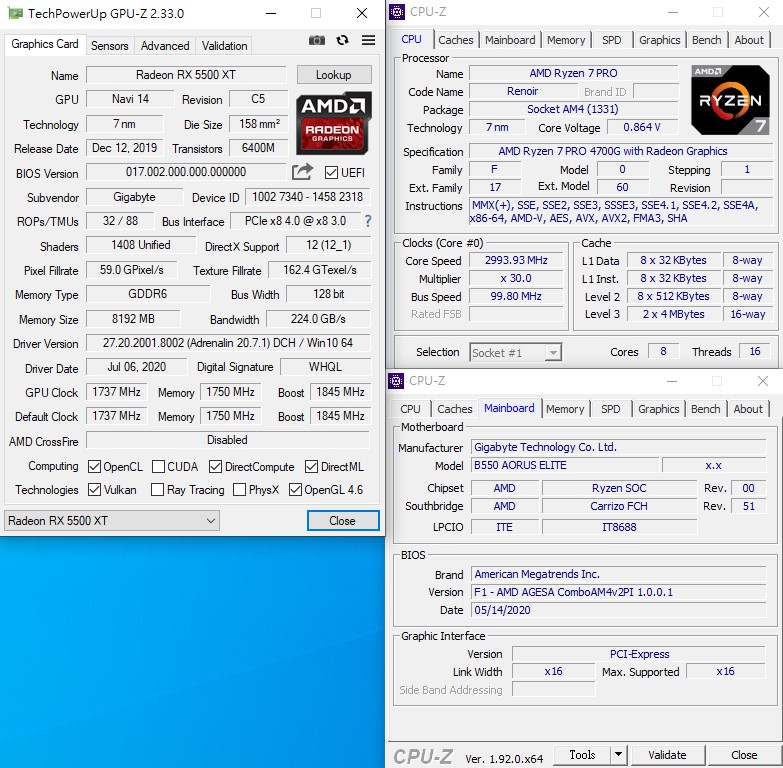Click top CPU-Z window title icon
The image size is (783, 768).
coord(397,12)
